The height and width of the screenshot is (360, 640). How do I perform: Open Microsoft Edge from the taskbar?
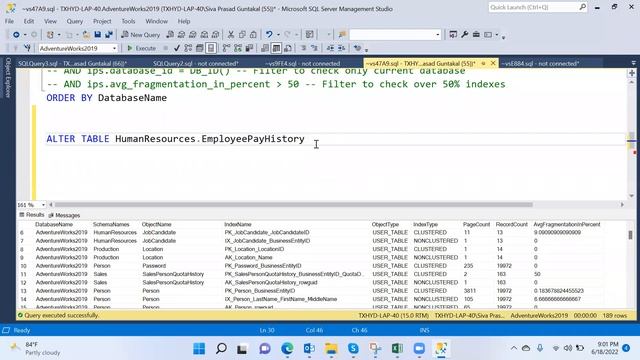(287, 349)
